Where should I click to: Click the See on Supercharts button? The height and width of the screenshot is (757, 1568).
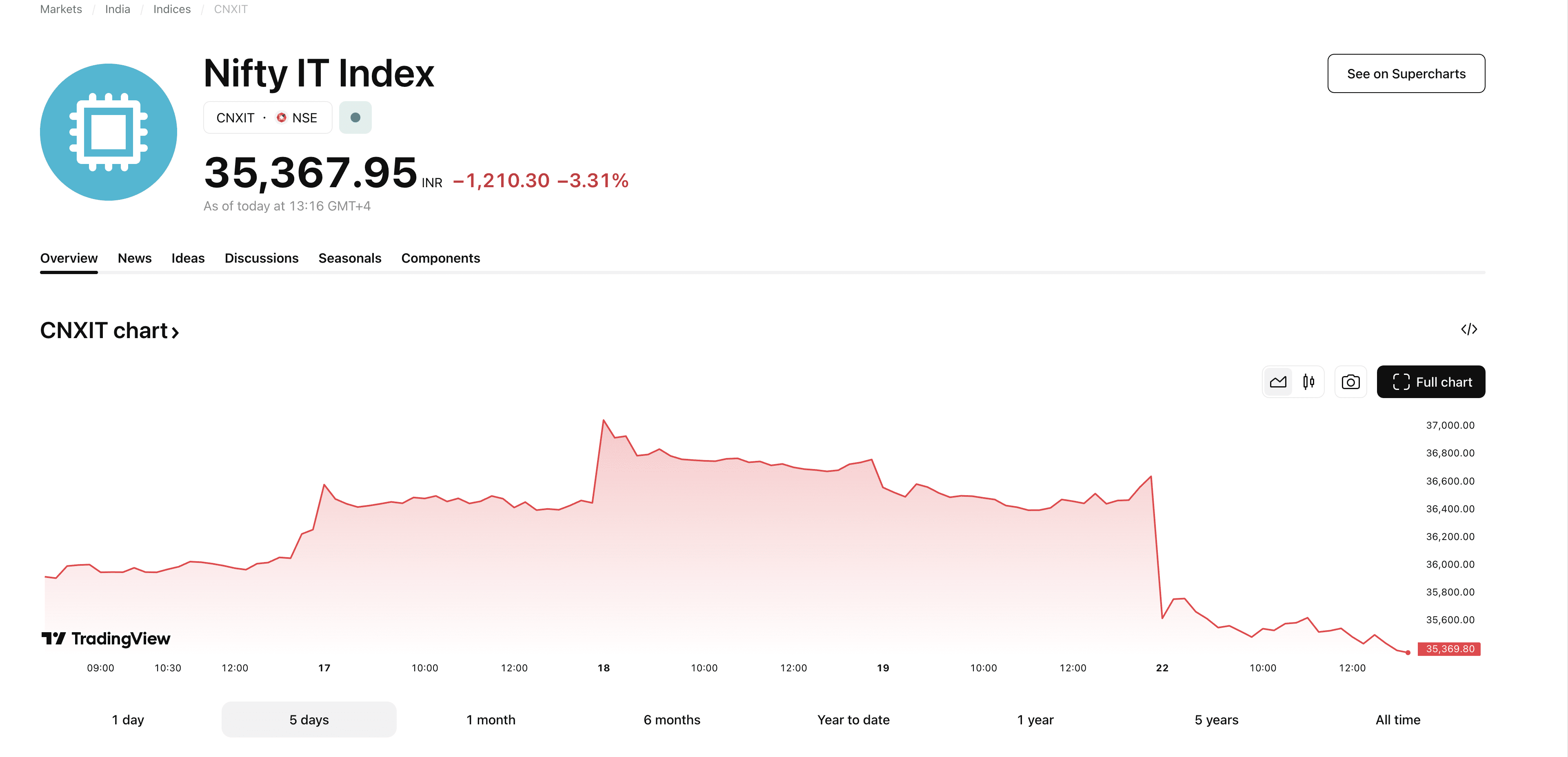point(1406,73)
